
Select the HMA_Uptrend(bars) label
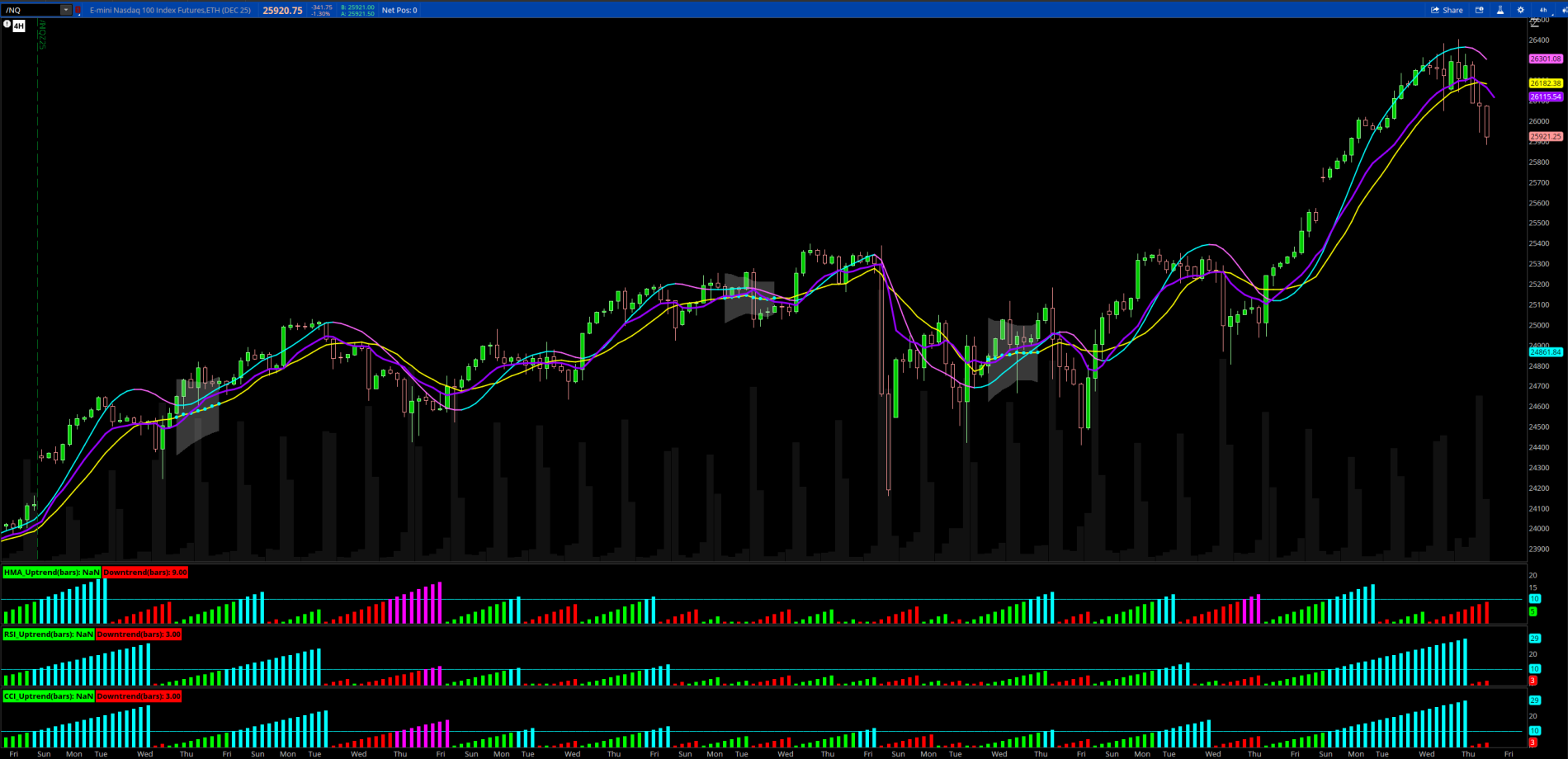pos(51,573)
